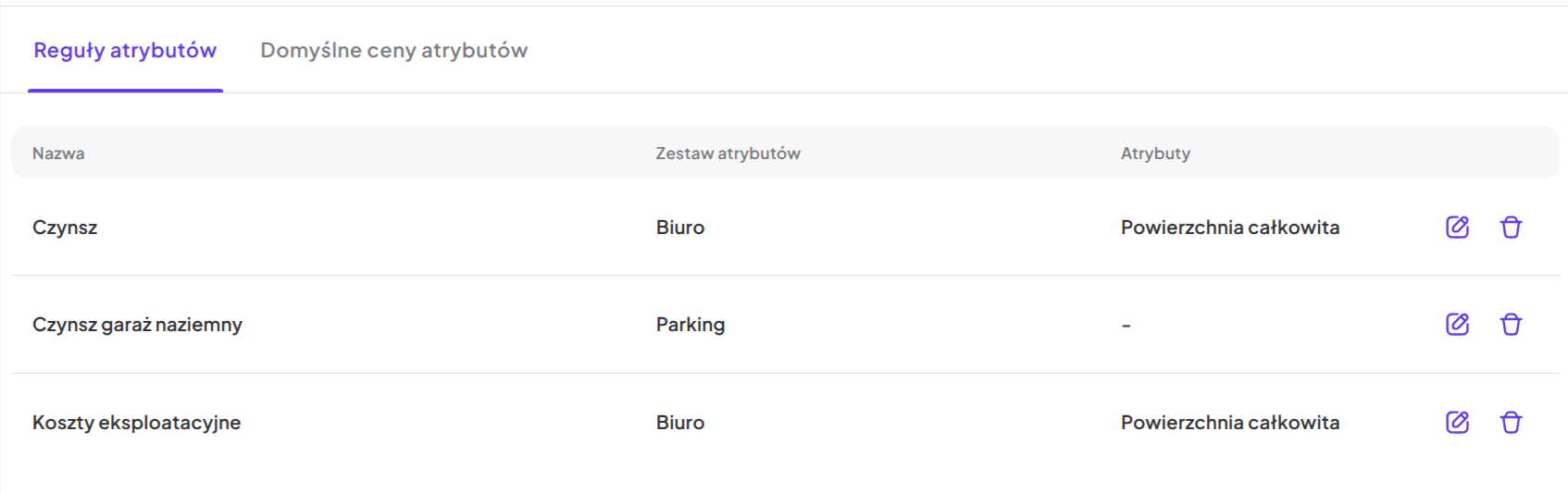Edit the Czynsz rule
The image size is (1568, 493).
(1457, 227)
